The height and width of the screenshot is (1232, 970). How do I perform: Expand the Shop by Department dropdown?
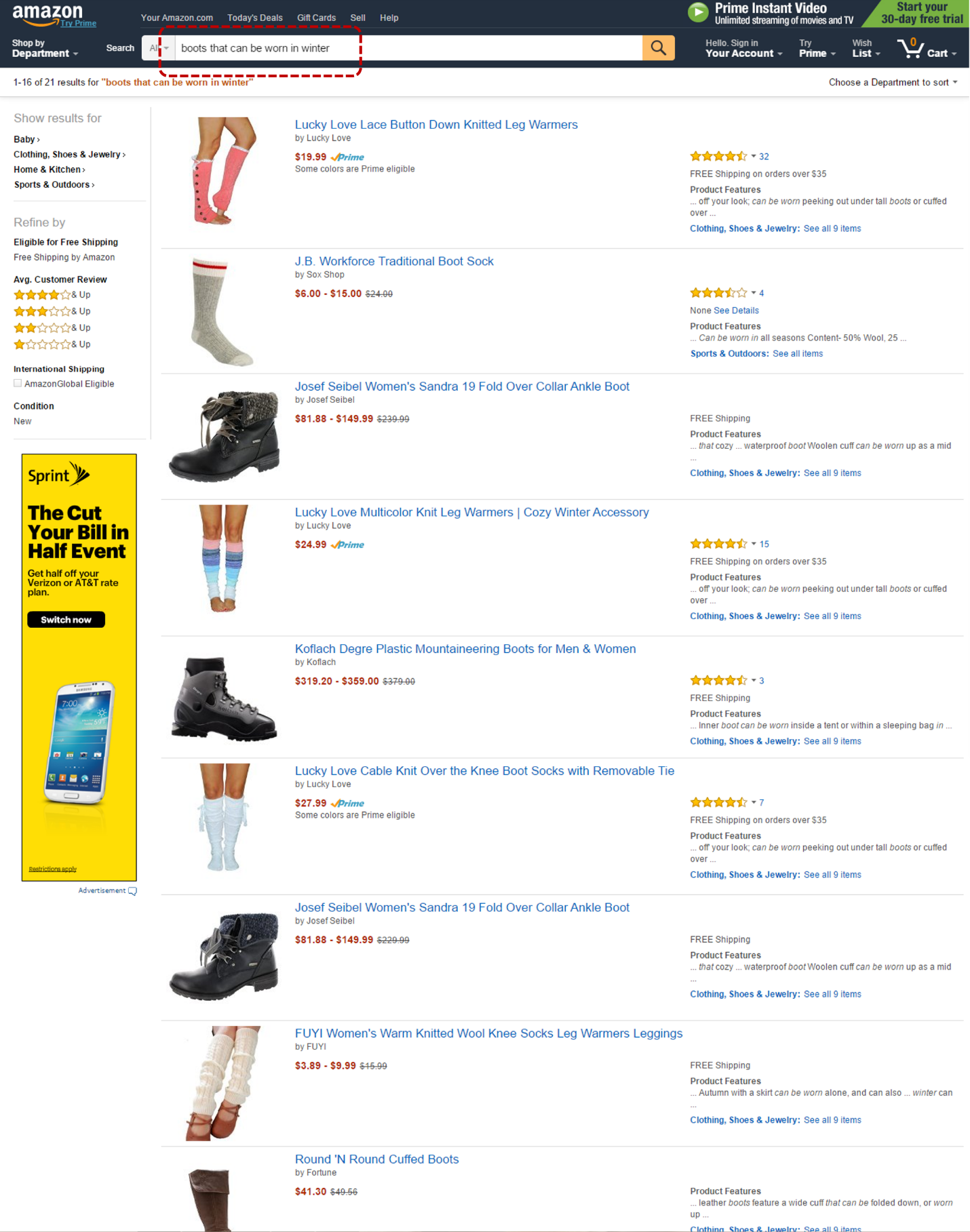click(x=45, y=48)
